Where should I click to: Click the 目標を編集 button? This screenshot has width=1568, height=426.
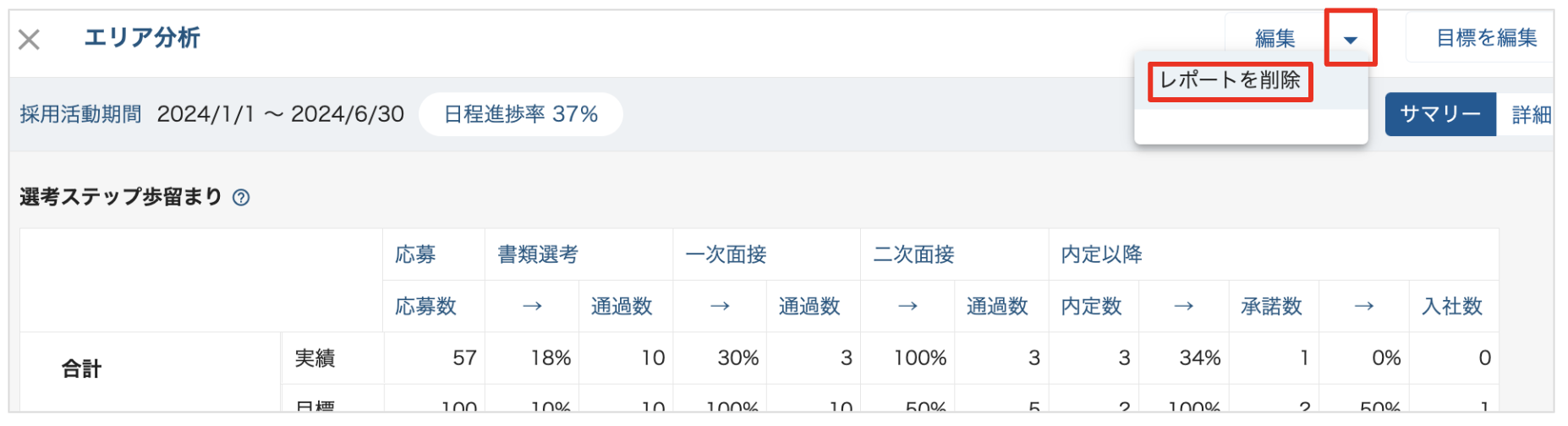[1486, 39]
